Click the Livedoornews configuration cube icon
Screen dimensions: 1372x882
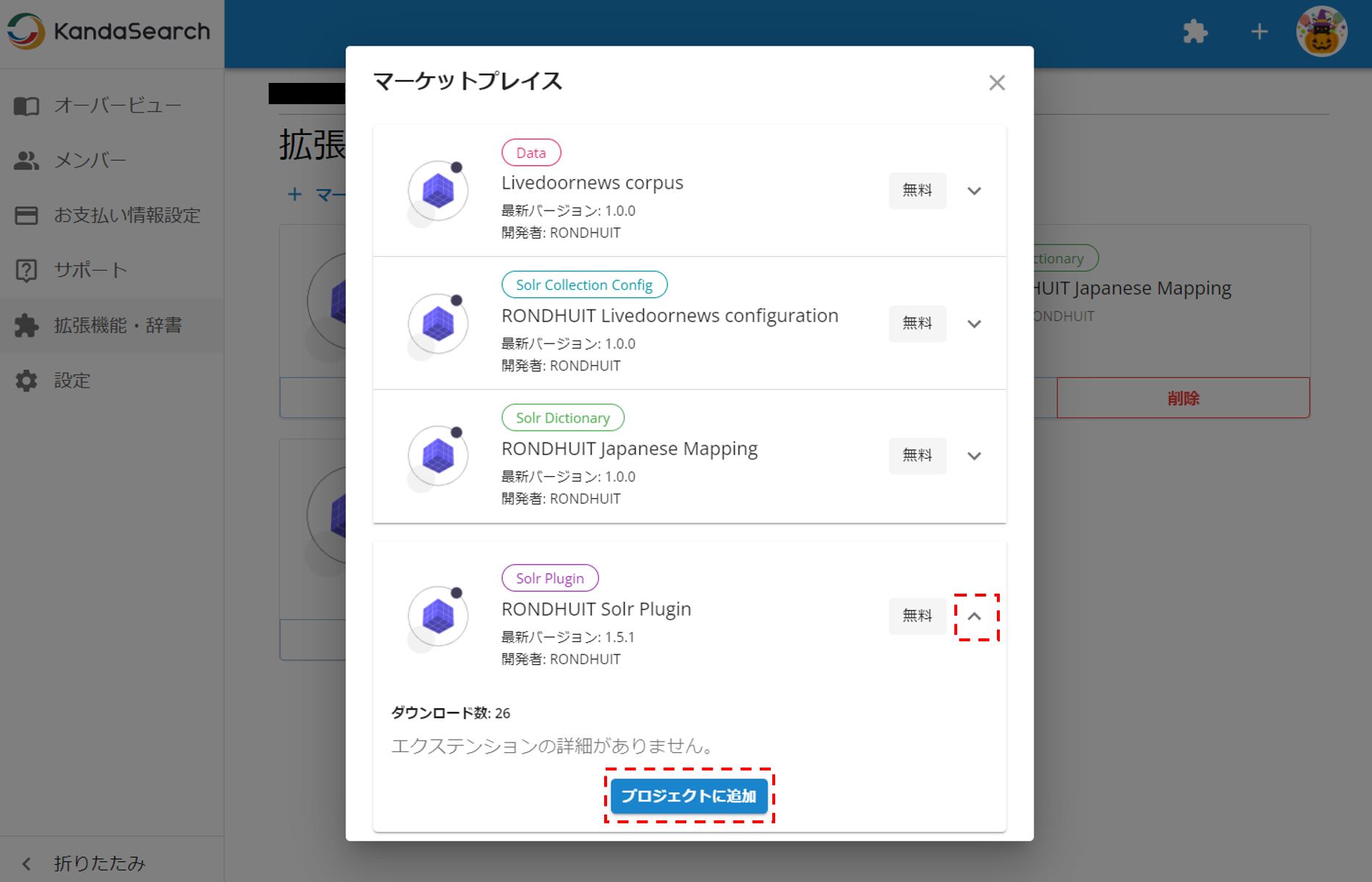[x=438, y=324]
